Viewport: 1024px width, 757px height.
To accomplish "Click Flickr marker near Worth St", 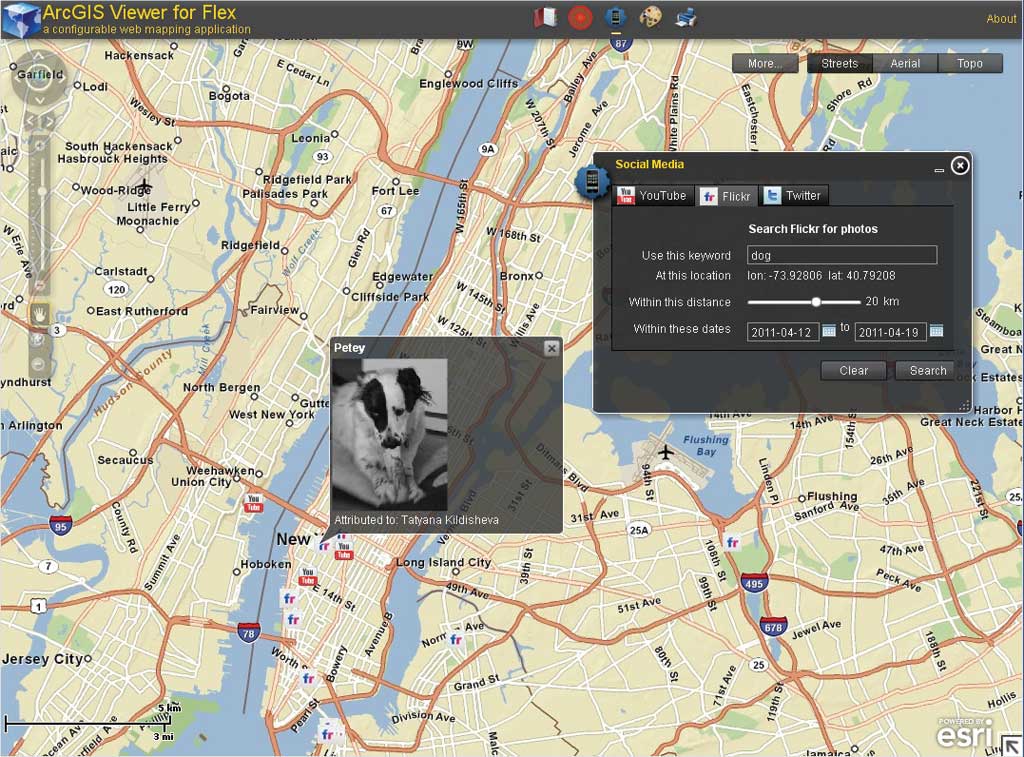I will (x=308, y=679).
